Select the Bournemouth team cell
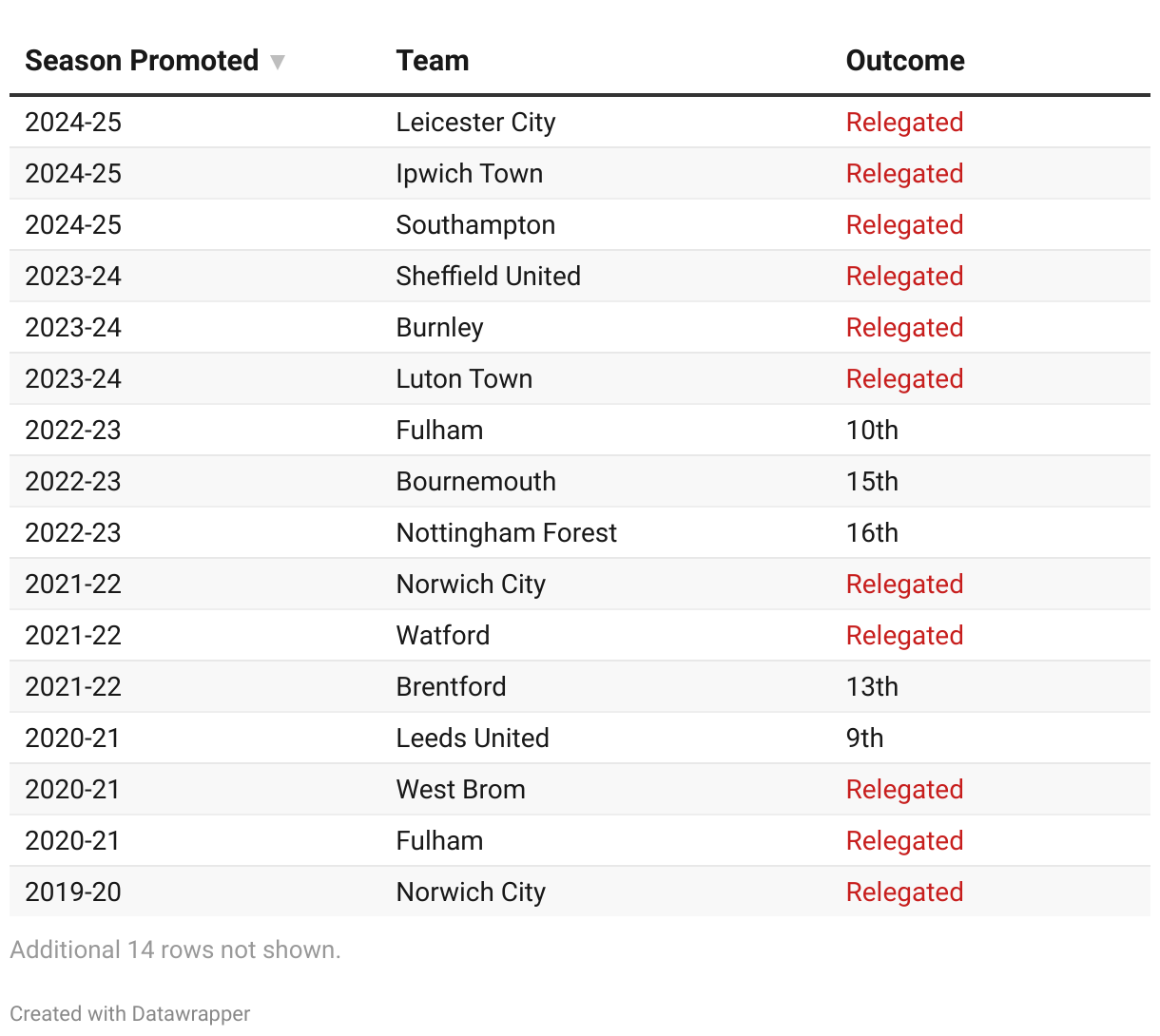This screenshot has height=1036, width=1160. pyautogui.click(x=475, y=482)
